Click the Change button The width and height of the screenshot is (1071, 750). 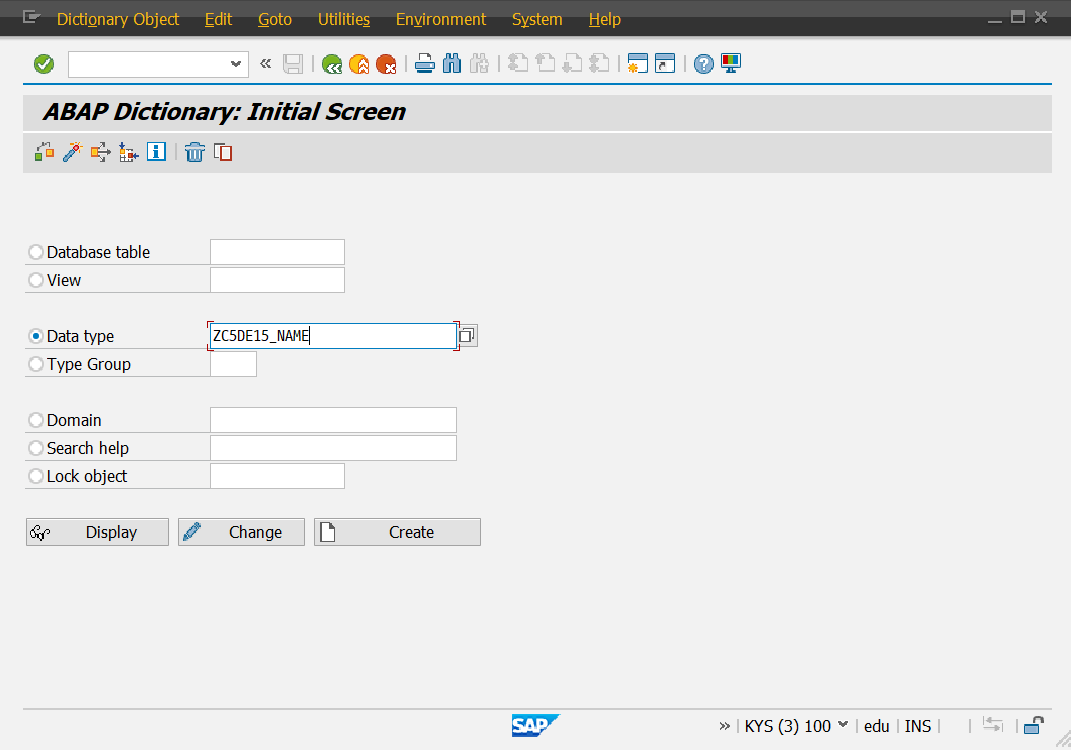coord(241,532)
